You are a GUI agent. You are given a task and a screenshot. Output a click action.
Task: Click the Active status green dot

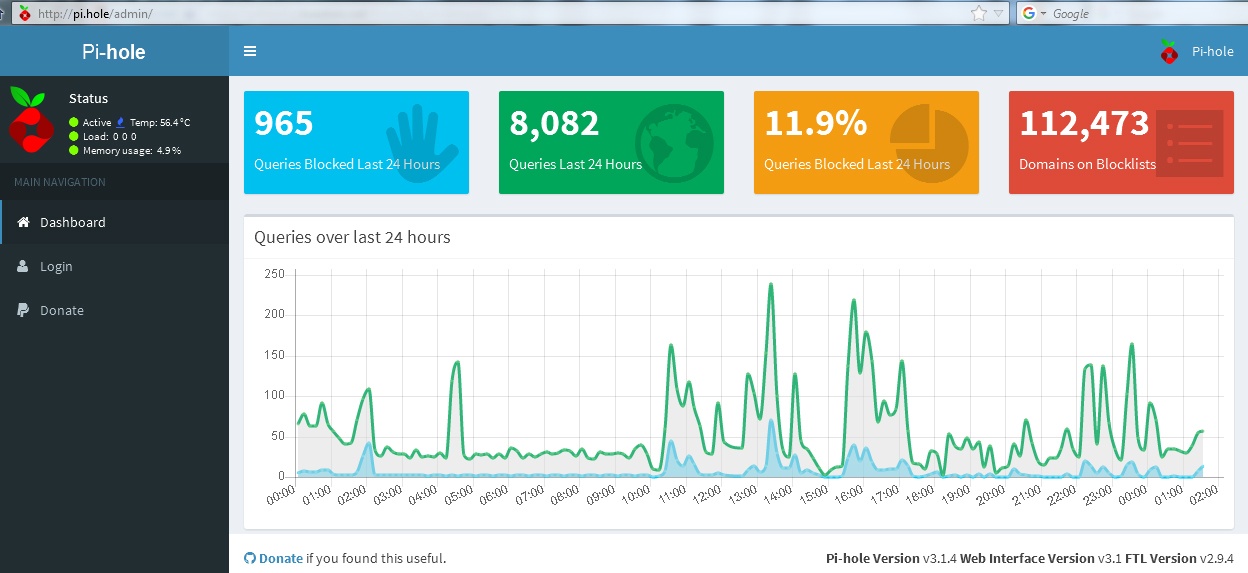[x=74, y=122]
